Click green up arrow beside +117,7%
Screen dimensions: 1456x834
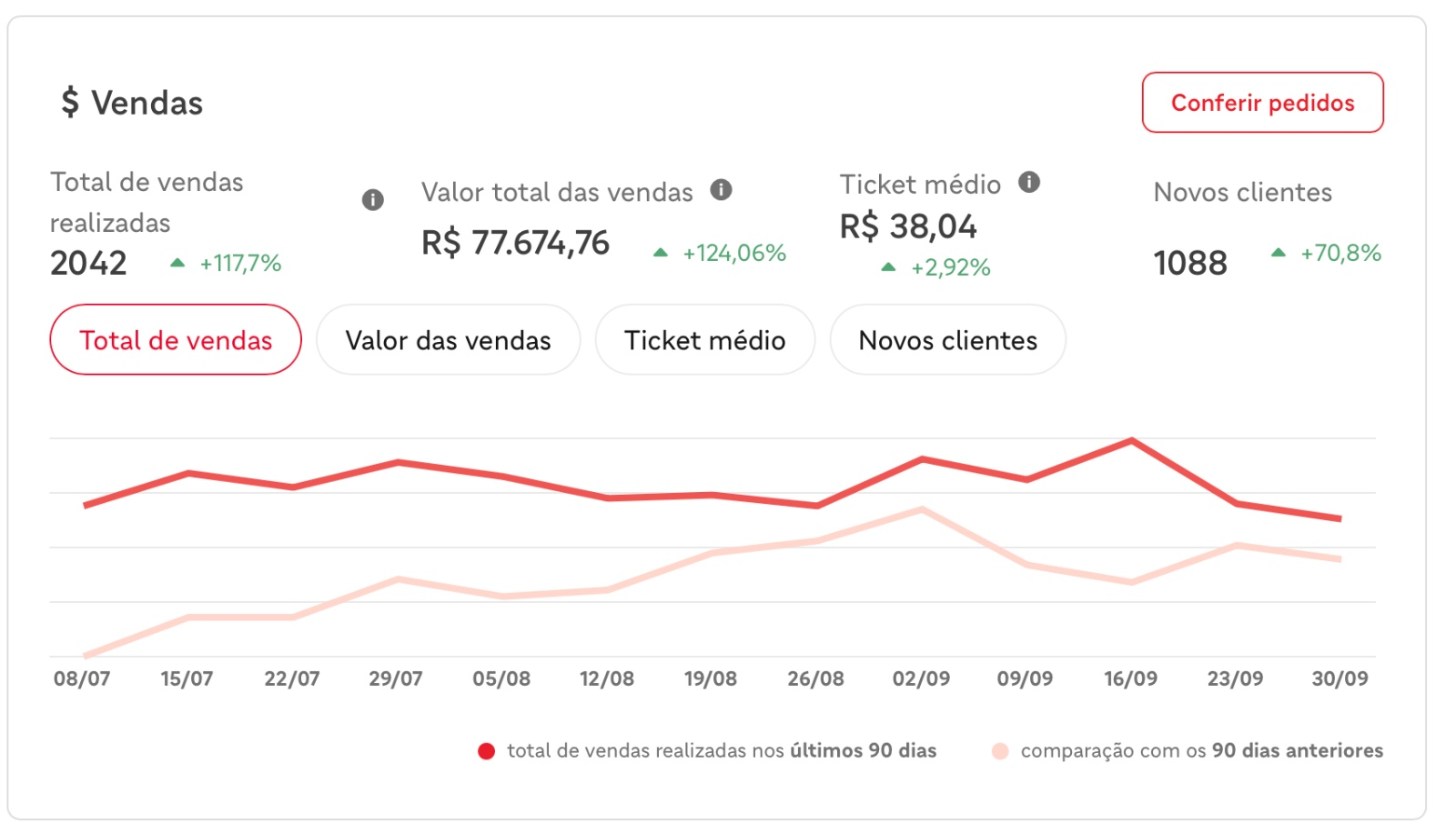(x=177, y=264)
